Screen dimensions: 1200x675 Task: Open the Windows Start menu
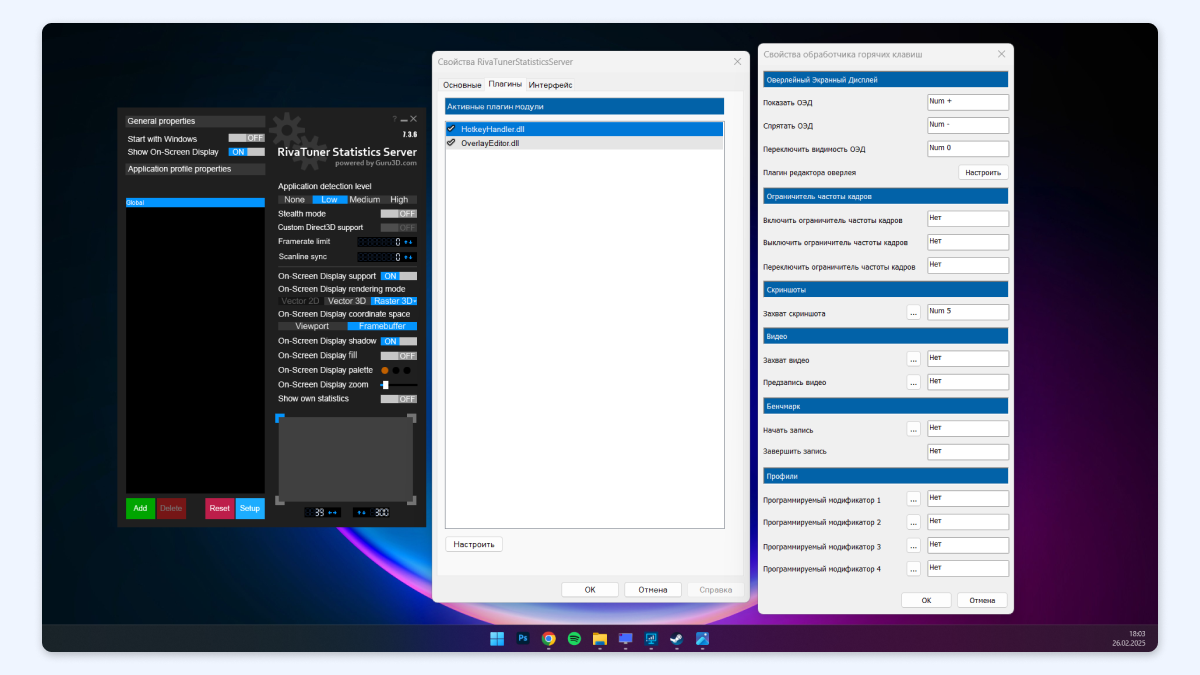coord(497,638)
